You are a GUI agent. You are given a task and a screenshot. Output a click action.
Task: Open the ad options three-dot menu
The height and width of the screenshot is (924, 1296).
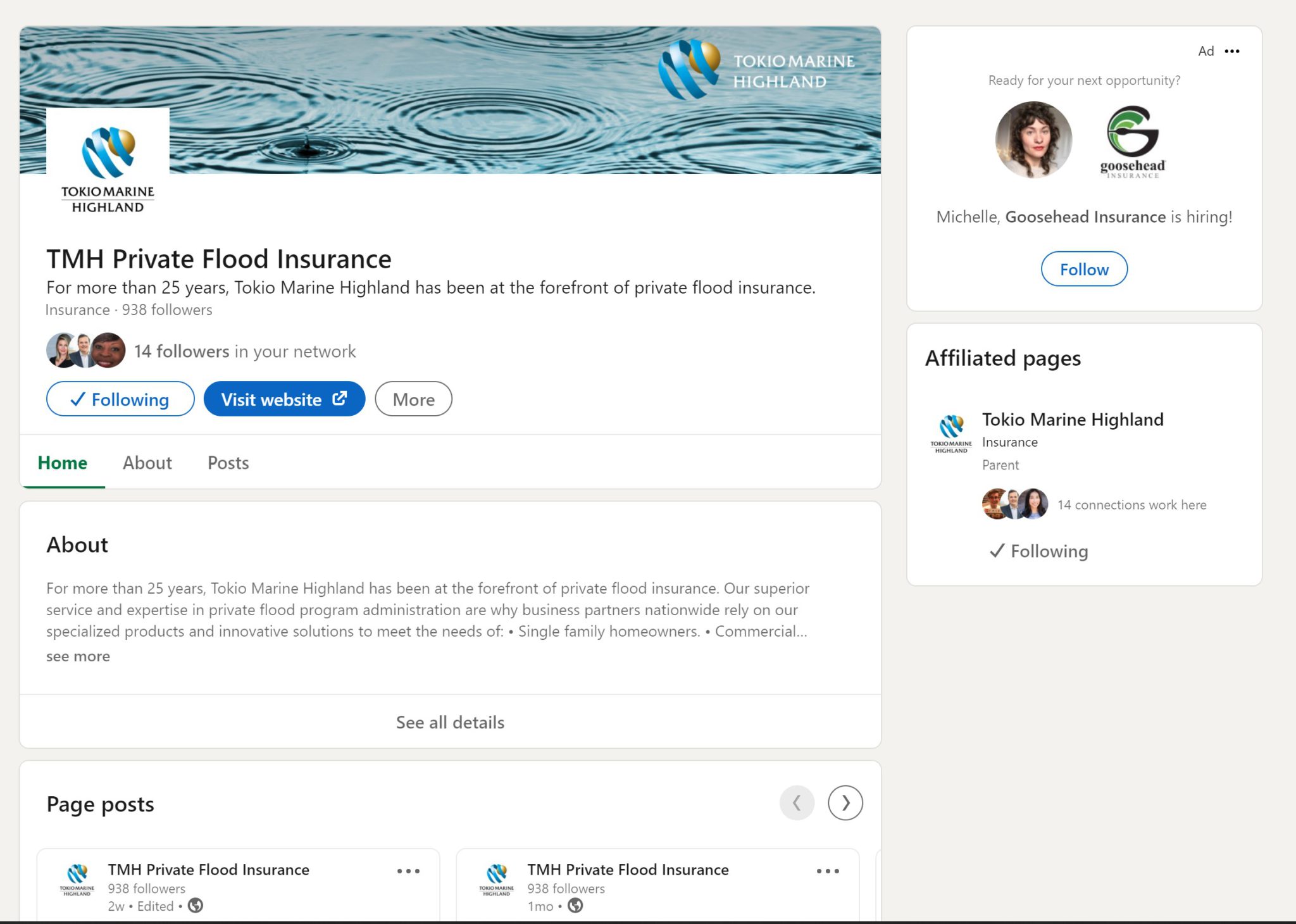(x=1231, y=51)
